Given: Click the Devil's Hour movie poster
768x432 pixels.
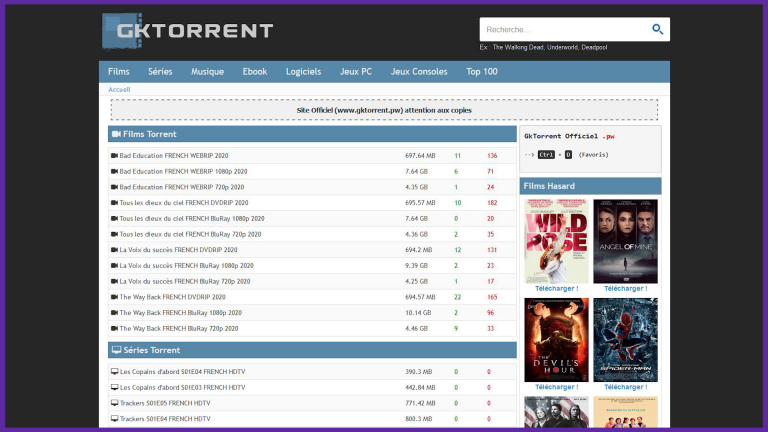Looking at the screenshot, I should [x=556, y=340].
